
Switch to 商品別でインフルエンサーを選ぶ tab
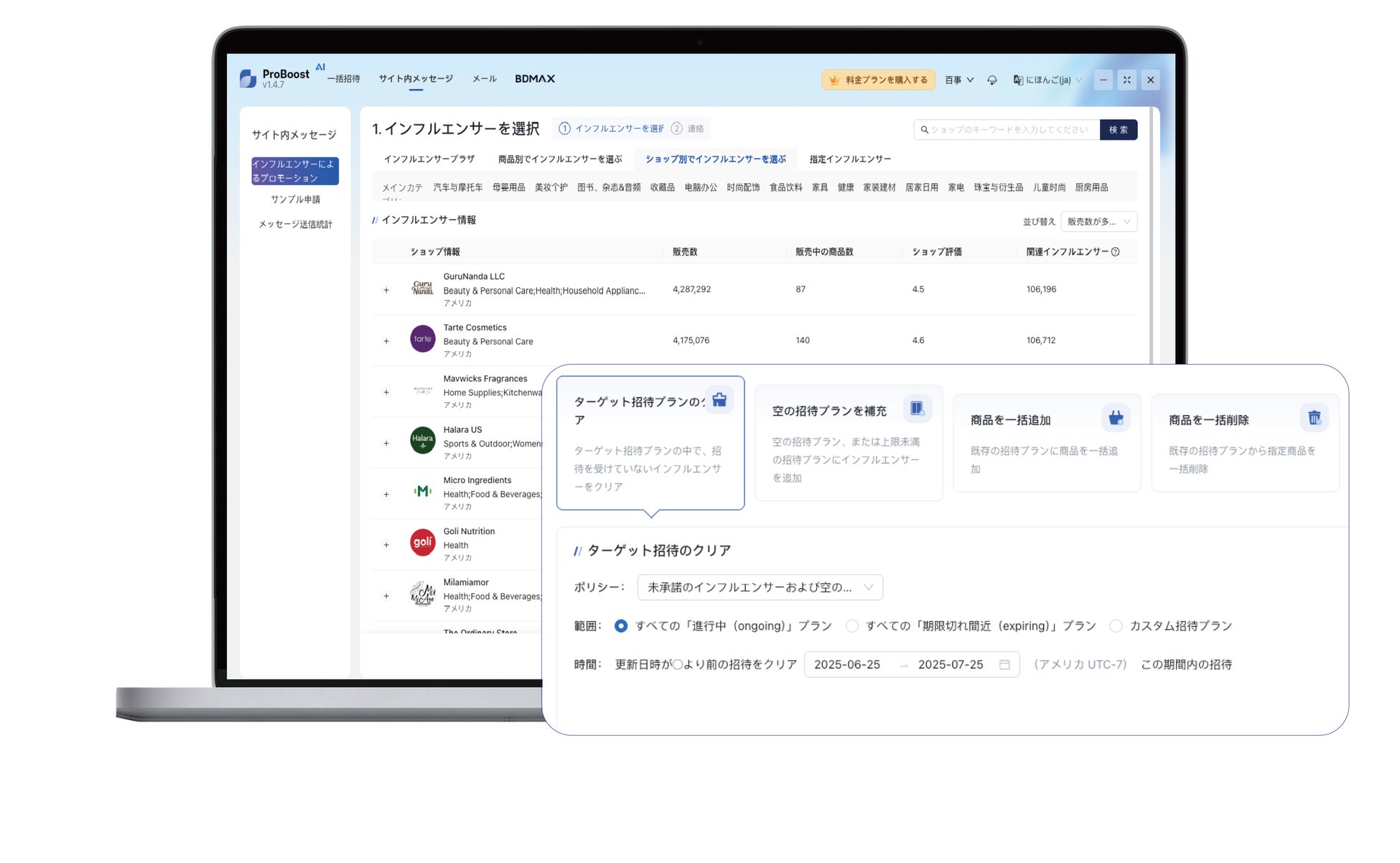click(x=560, y=159)
